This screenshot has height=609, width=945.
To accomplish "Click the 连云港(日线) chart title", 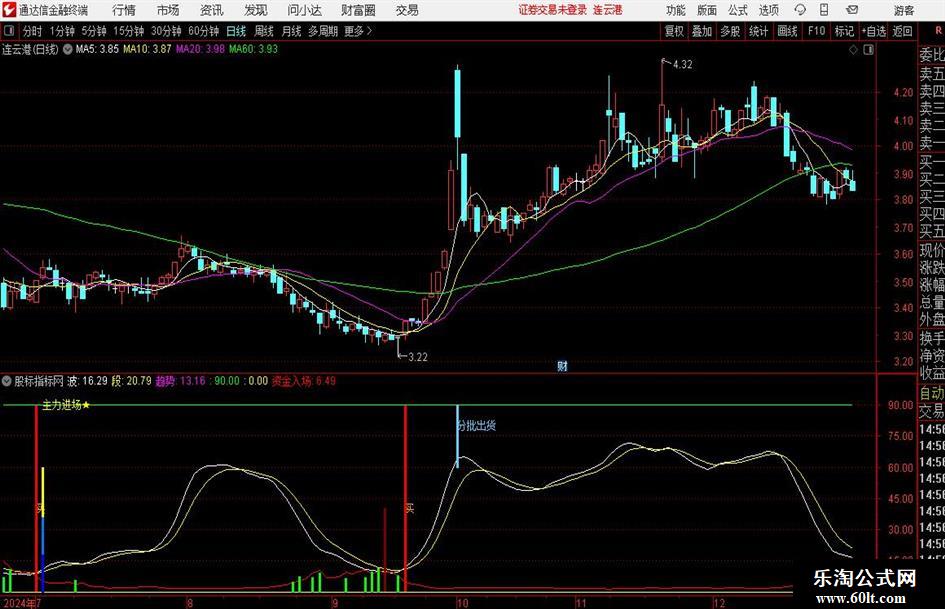I will (30, 49).
